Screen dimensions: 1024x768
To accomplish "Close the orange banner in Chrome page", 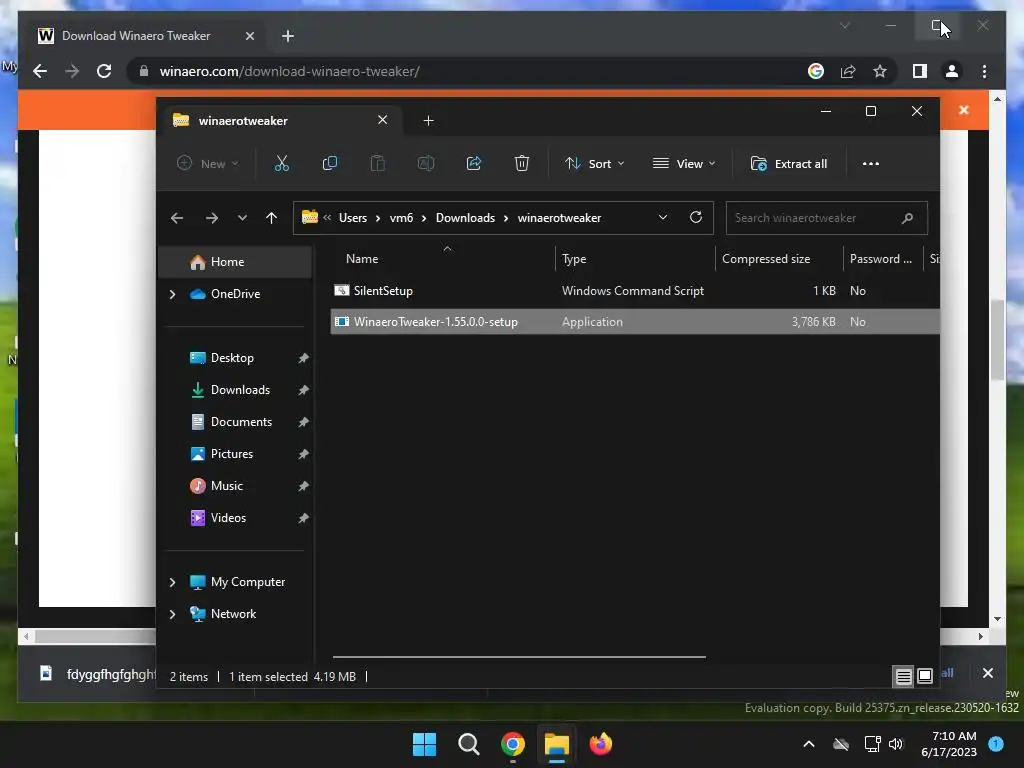I will (x=963, y=110).
